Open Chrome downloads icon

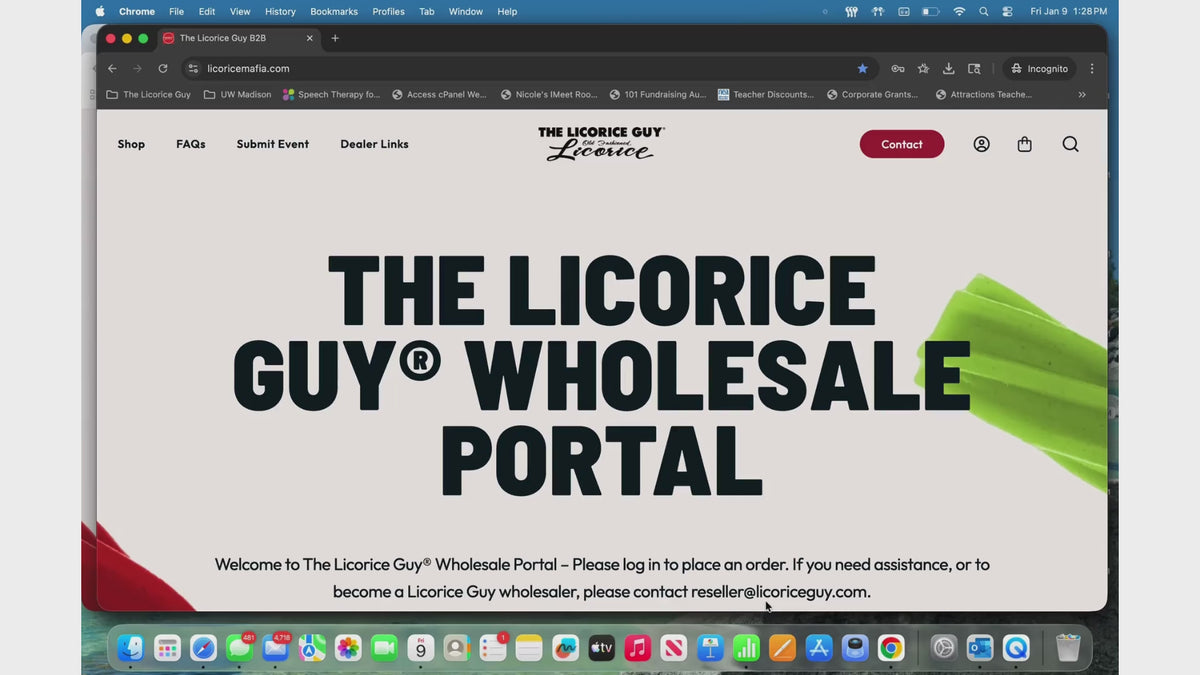pyautogui.click(x=949, y=69)
